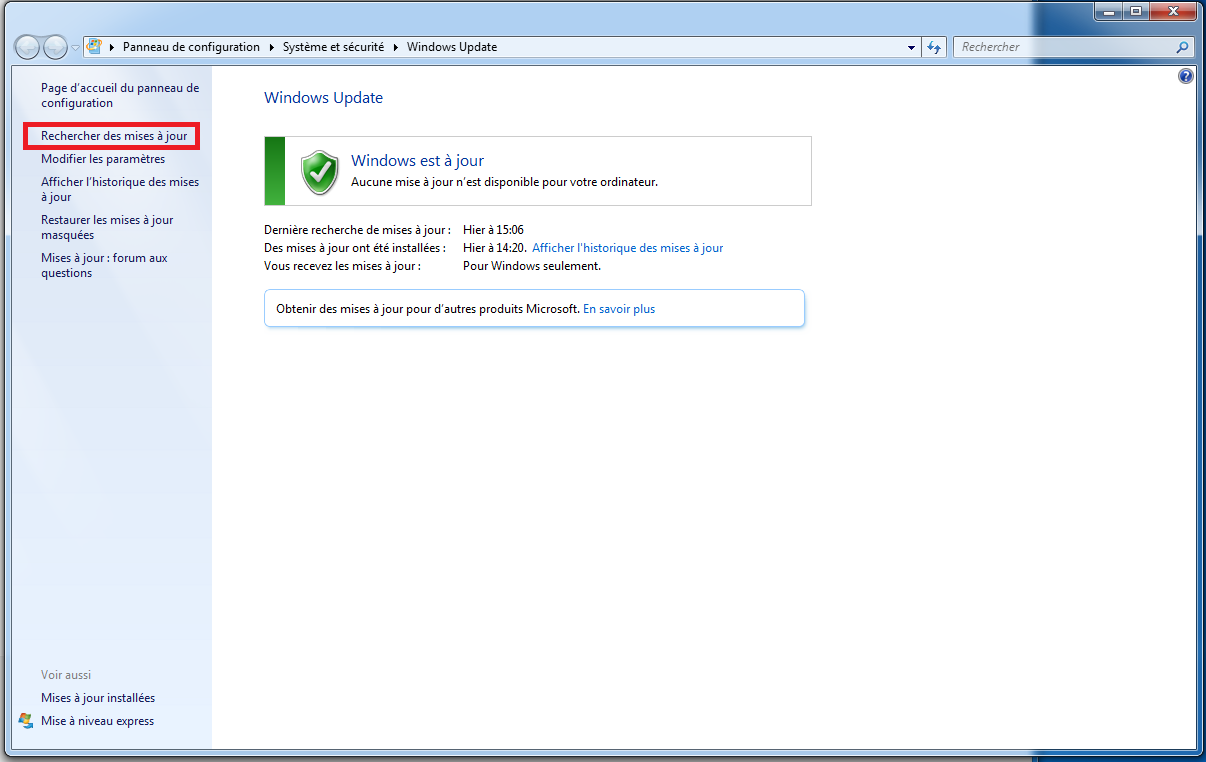Expand the arrow after Système et sécurité

(x=395, y=47)
